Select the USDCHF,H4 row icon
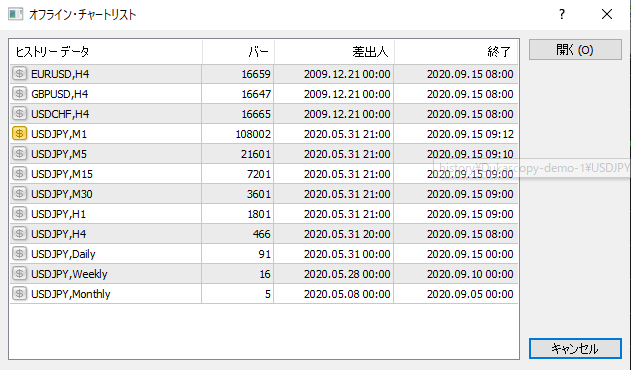The height and width of the screenshot is (370, 631). (x=19, y=114)
